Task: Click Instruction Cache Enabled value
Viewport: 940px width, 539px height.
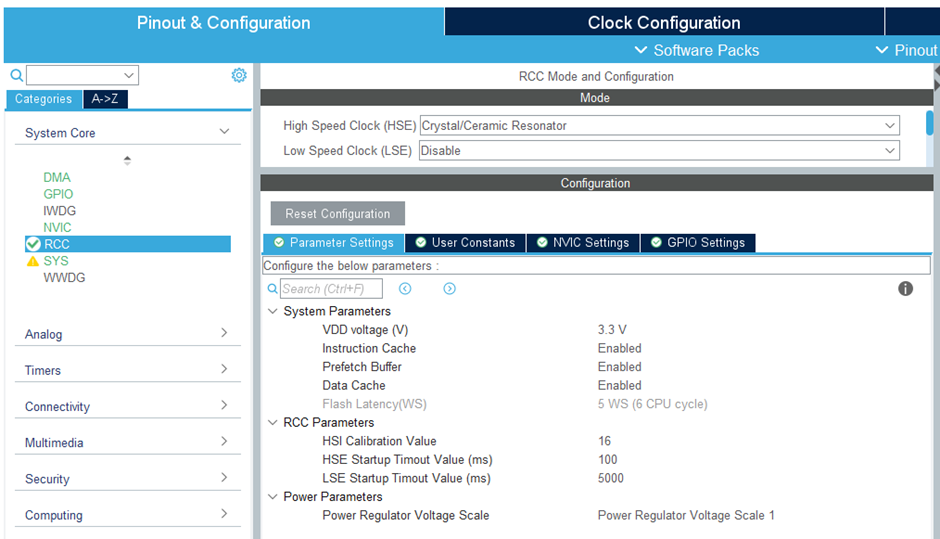Action: click(619, 348)
